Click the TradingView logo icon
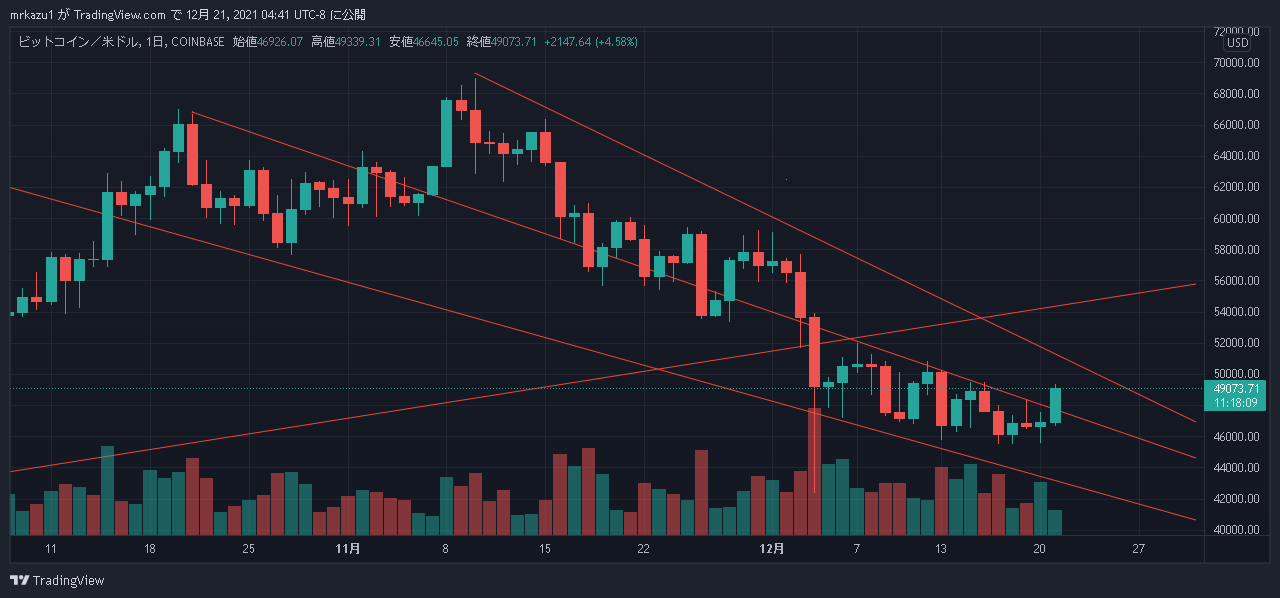The width and height of the screenshot is (1280, 598). pos(19,580)
